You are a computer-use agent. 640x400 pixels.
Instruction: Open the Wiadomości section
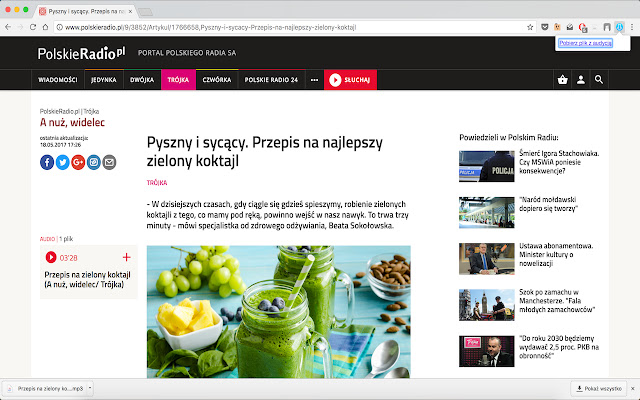[x=58, y=80]
